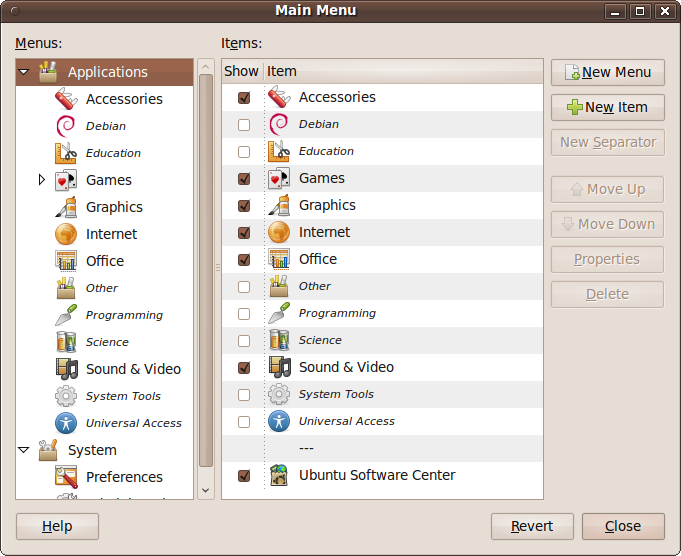Enable the System Tools show checkbox
This screenshot has height=556, width=681.
[244, 394]
